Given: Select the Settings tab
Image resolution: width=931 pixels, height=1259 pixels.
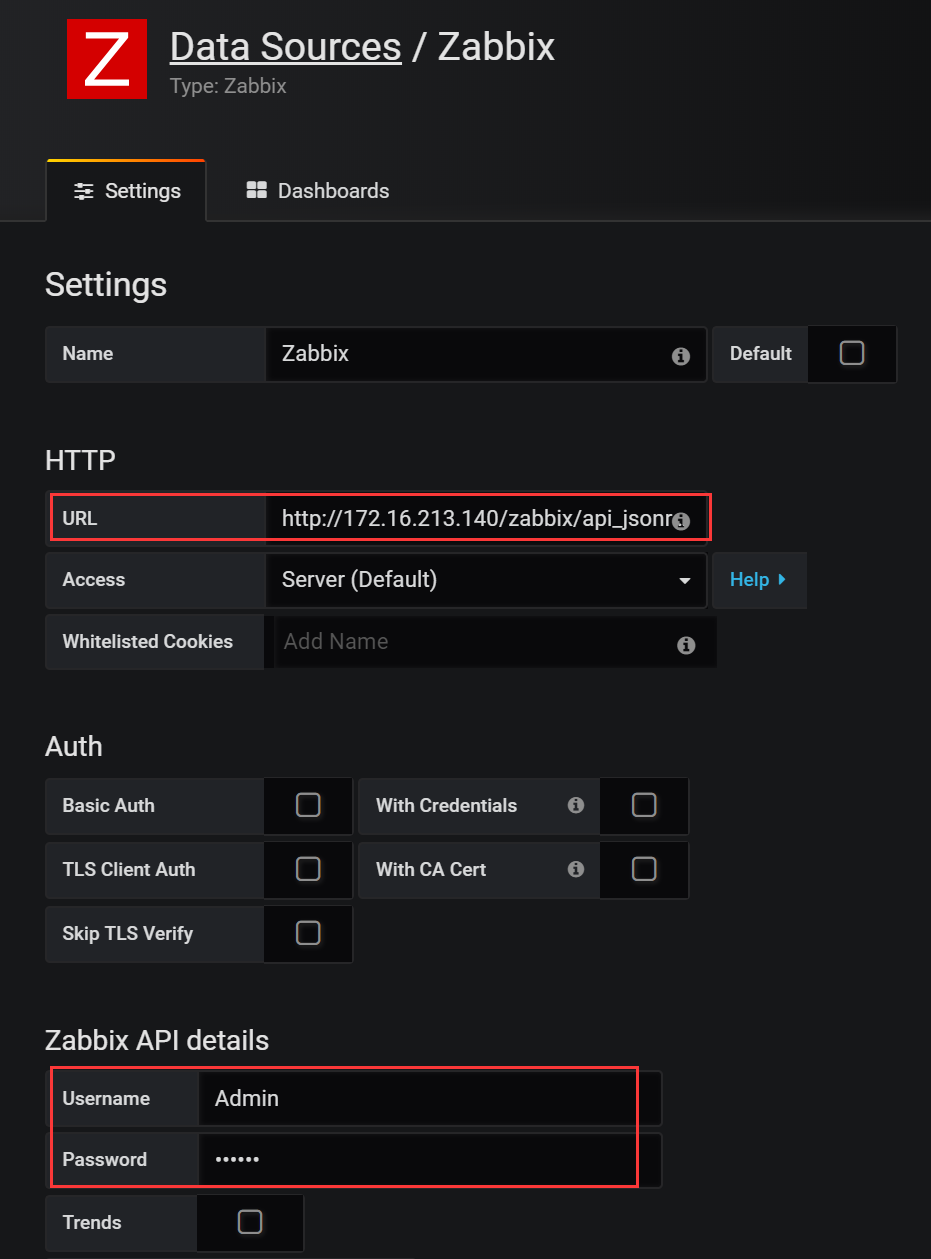Looking at the screenshot, I should tap(127, 191).
